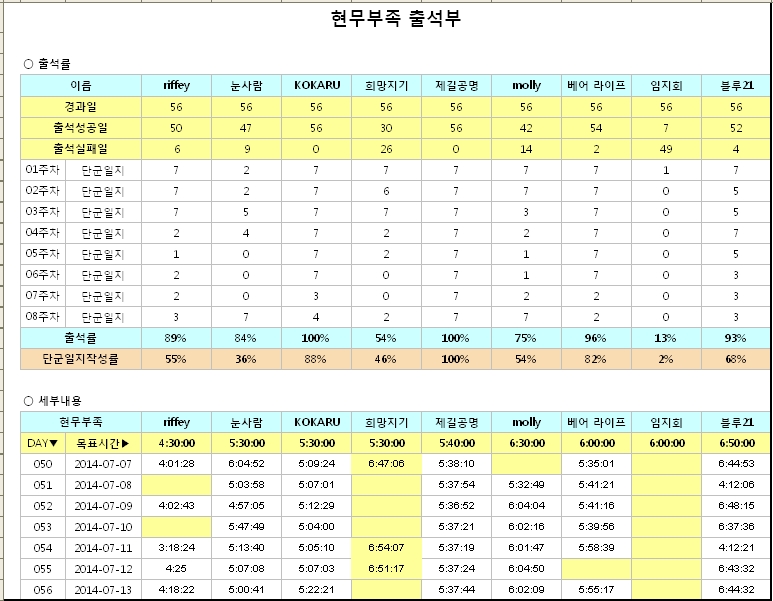The image size is (773, 601).
Task: Click KOKARU header in the top attendance table
Action: pos(317,85)
